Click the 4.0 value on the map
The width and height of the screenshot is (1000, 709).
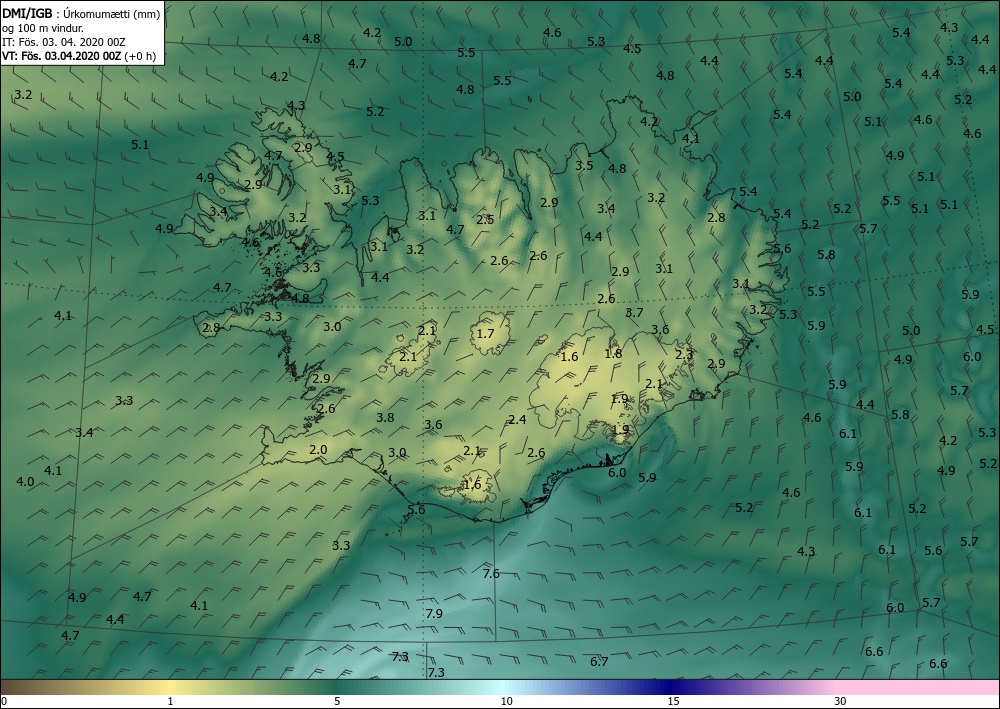click(25, 481)
